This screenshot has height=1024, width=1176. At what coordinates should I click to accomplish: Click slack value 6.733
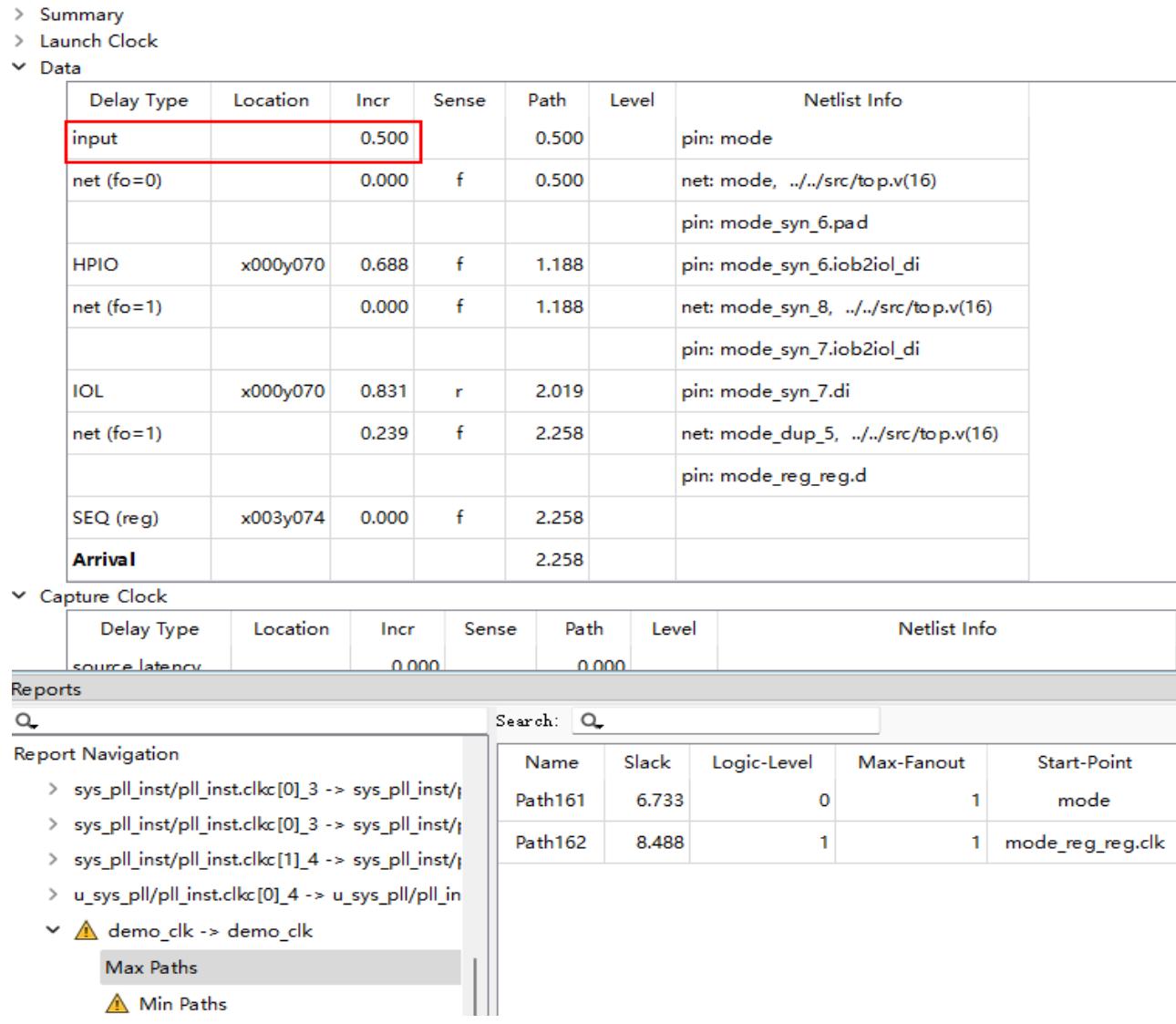click(x=659, y=801)
